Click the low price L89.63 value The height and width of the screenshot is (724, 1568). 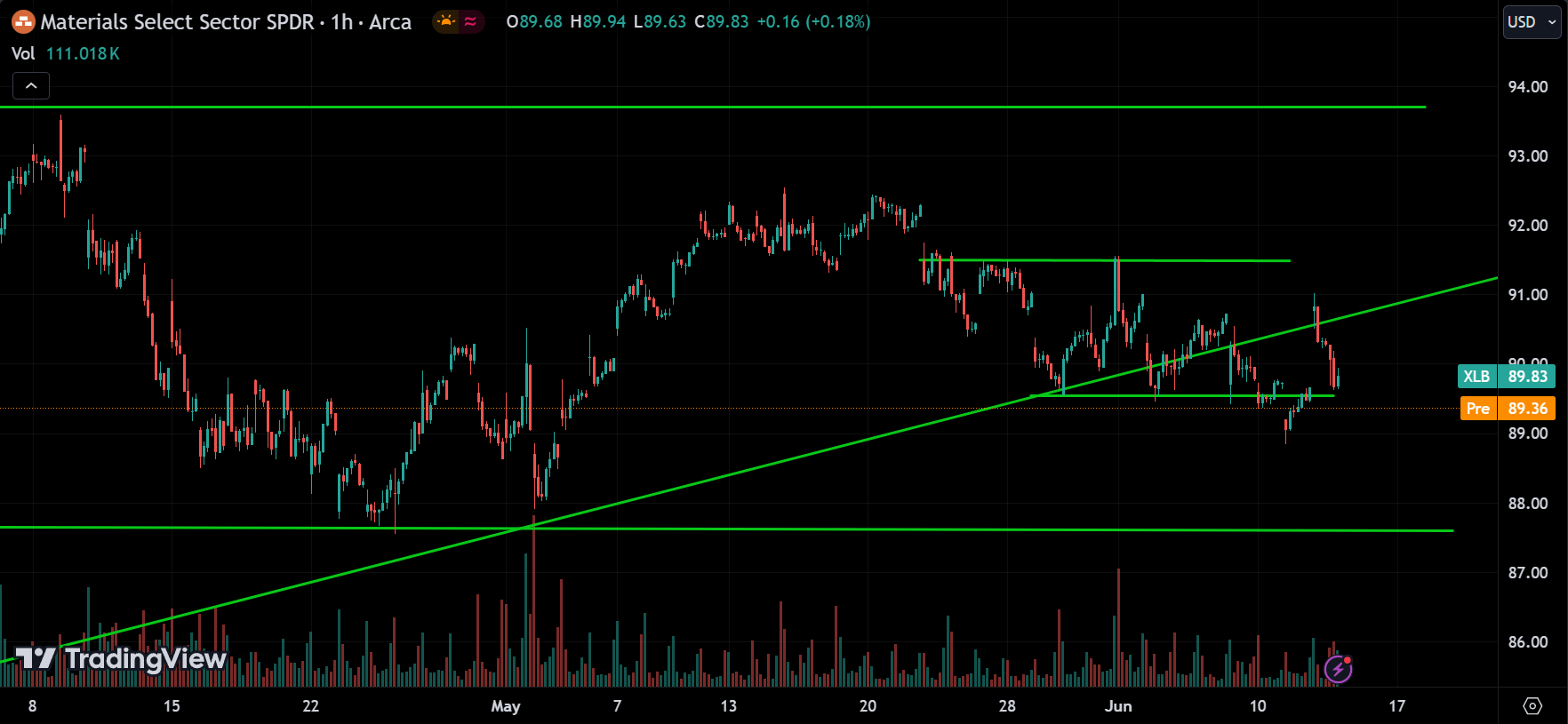coord(660,21)
